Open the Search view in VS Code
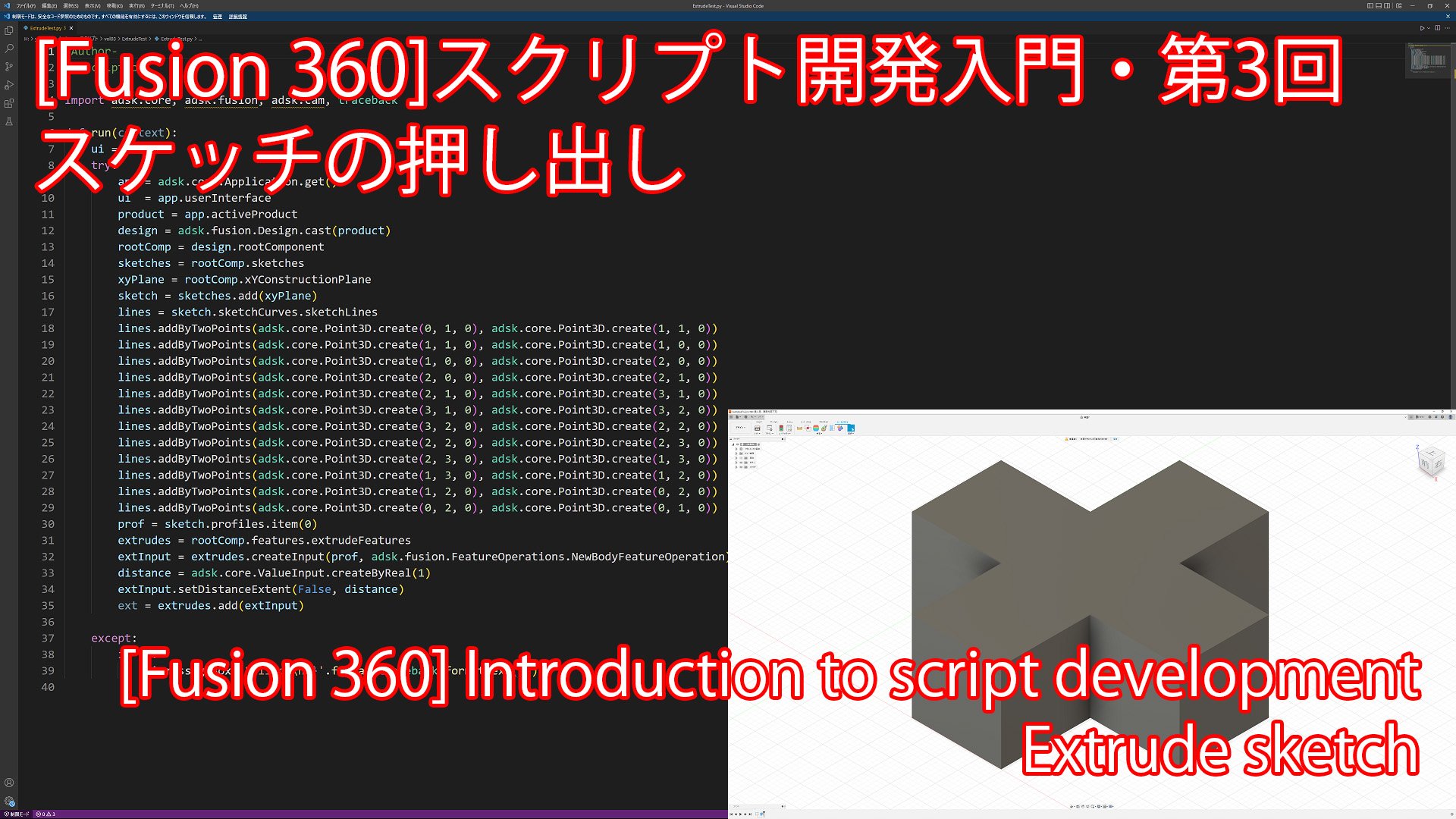 click(9, 49)
